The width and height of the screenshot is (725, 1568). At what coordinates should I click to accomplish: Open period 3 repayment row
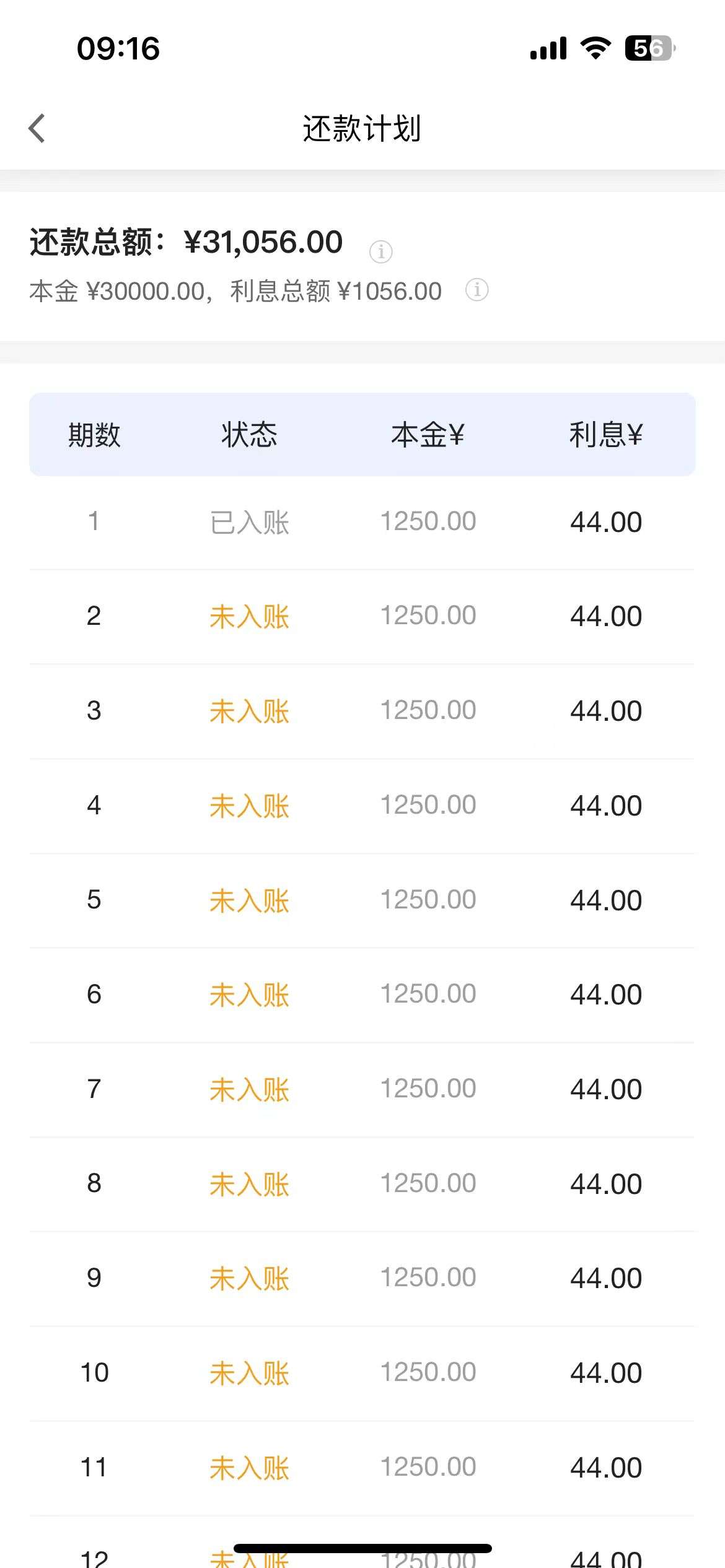click(x=362, y=711)
